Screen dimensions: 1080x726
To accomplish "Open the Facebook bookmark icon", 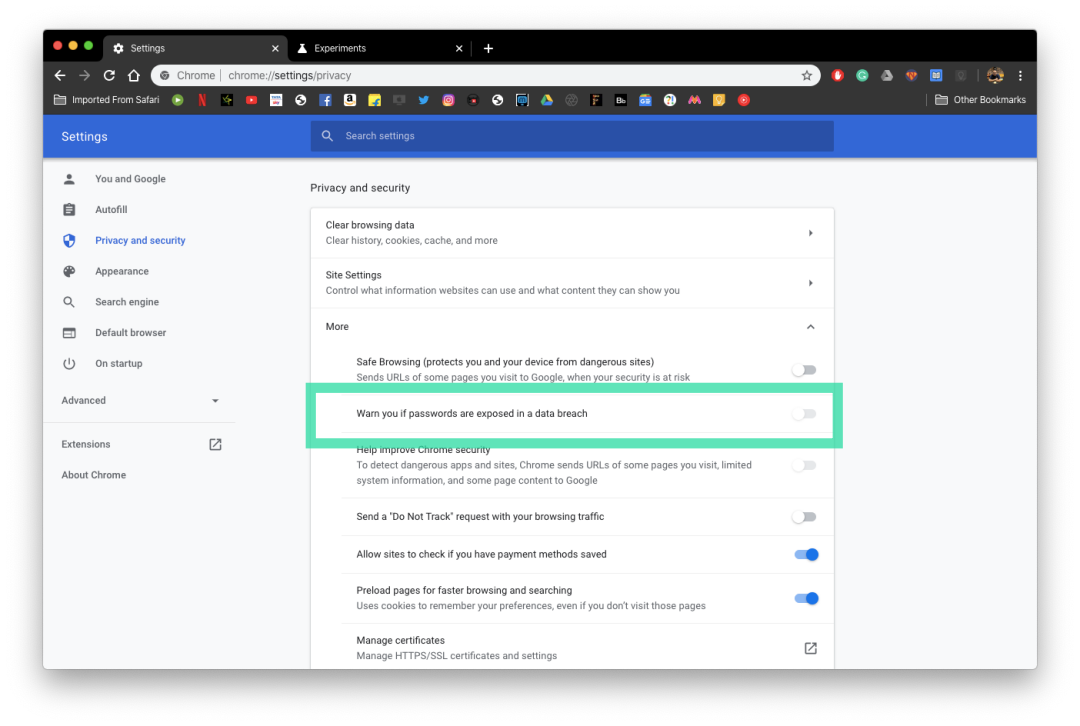I will [x=325, y=100].
